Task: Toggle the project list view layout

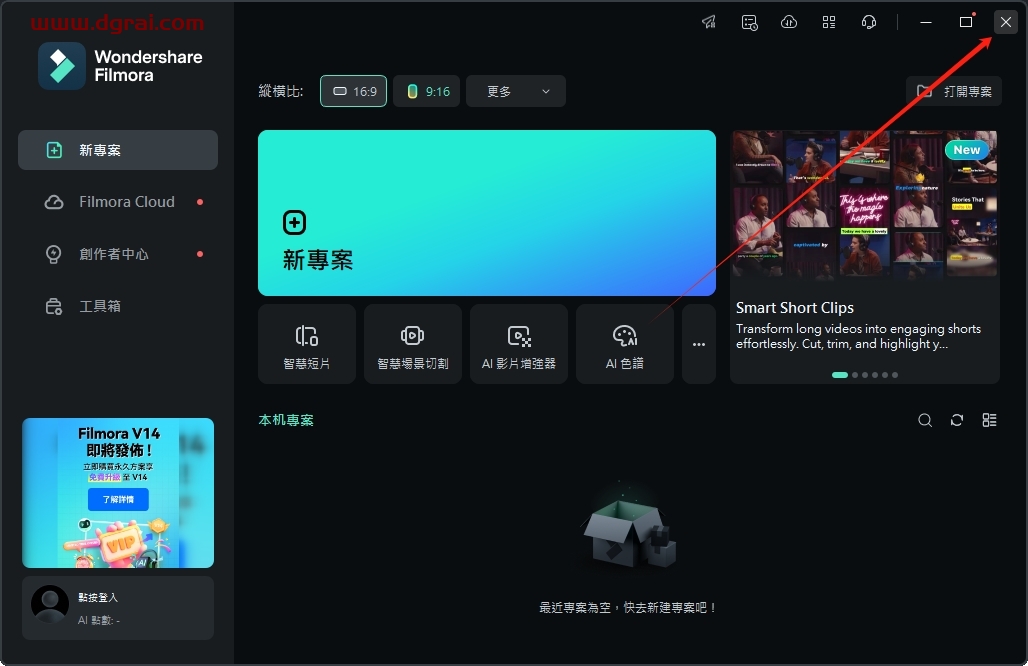Action: click(989, 420)
